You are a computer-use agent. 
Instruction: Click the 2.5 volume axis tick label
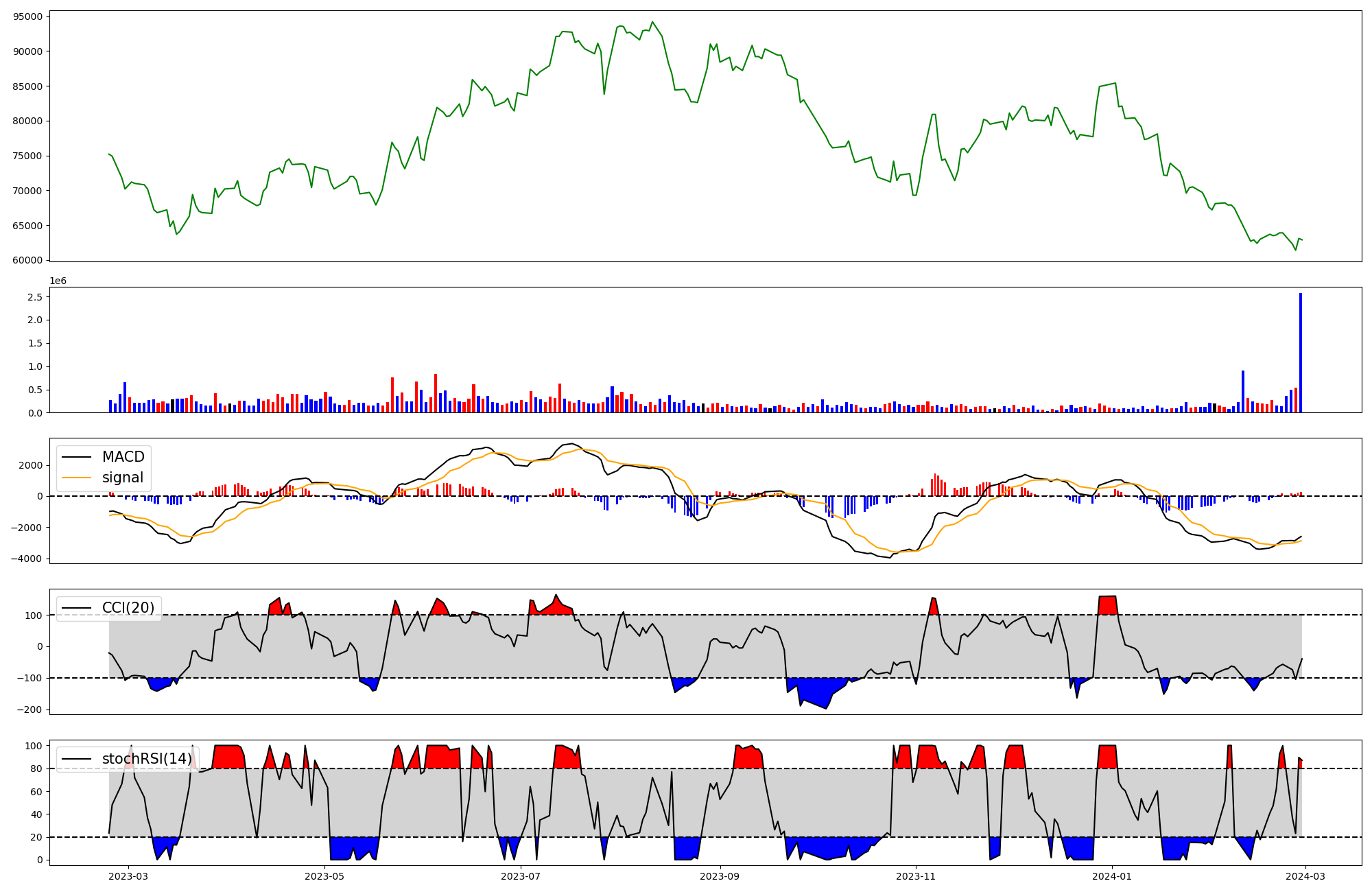click(35, 297)
